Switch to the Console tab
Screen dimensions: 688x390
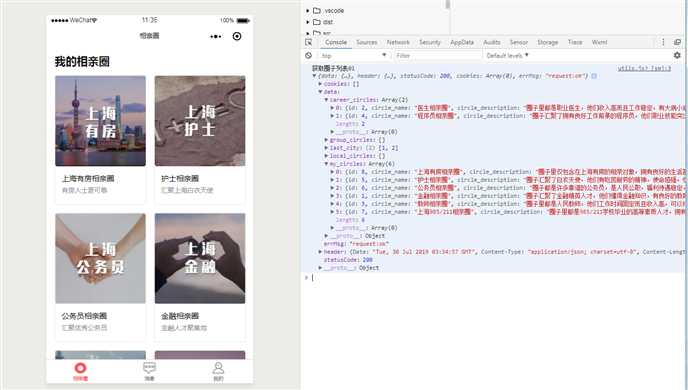pos(336,42)
